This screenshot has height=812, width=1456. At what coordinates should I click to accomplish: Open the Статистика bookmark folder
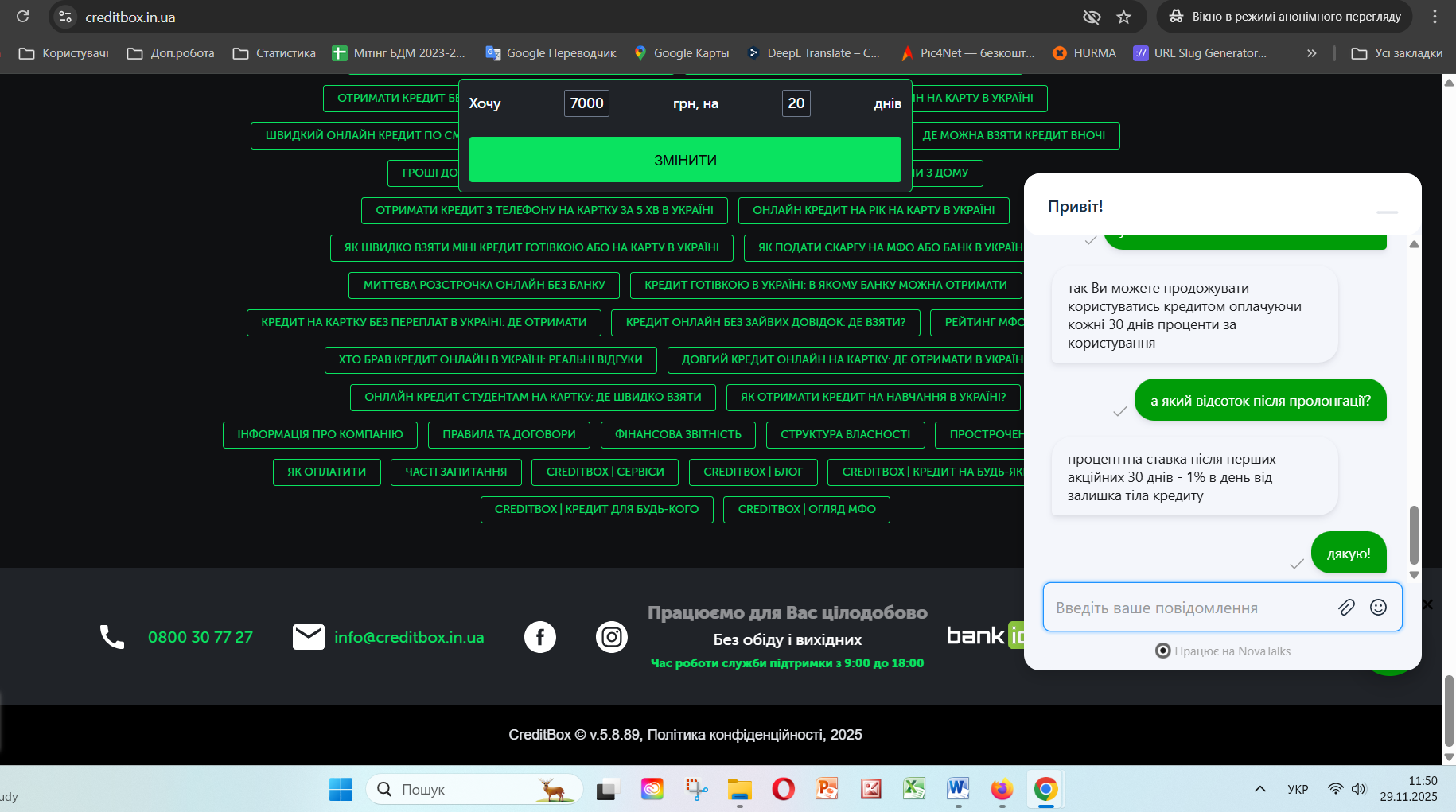(274, 53)
